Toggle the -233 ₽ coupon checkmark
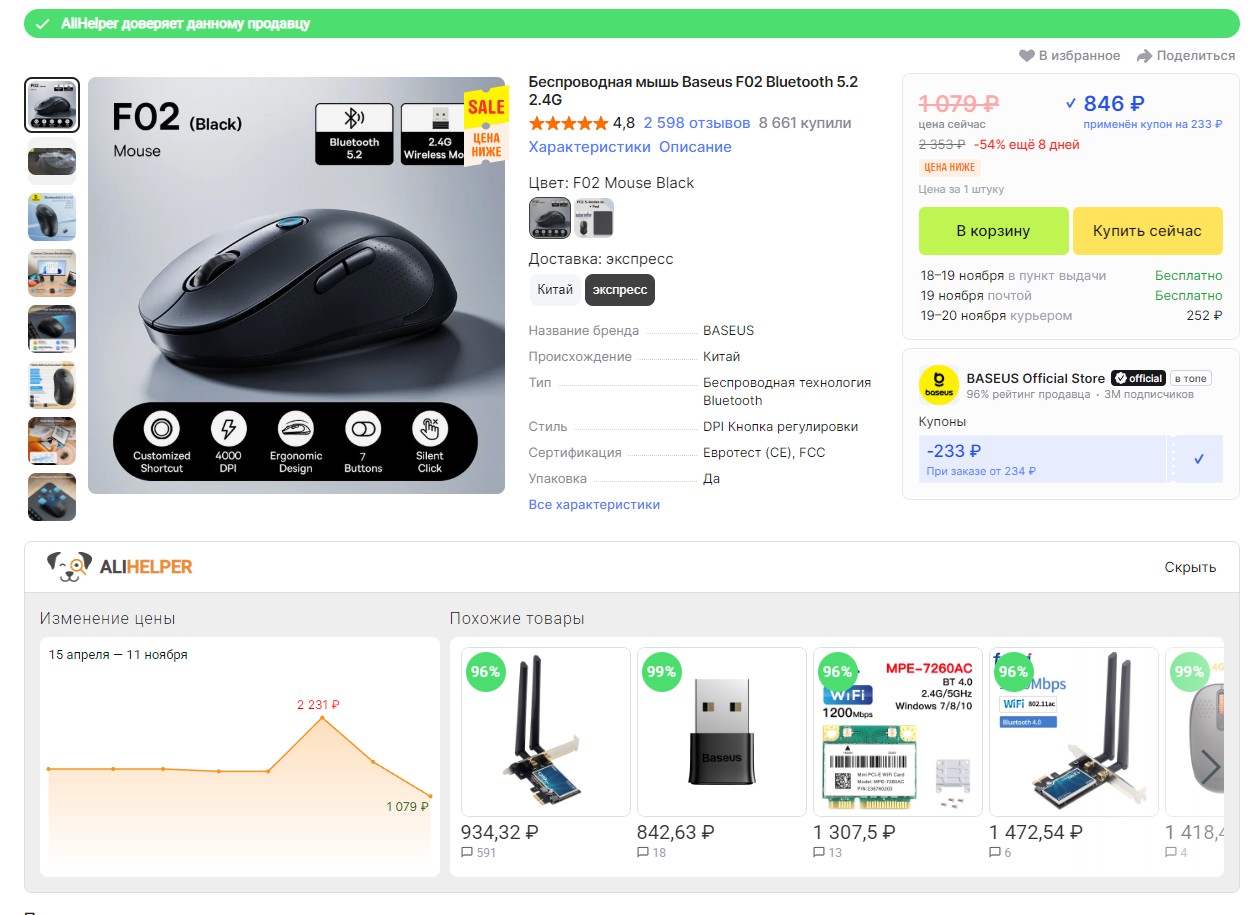 point(1199,459)
